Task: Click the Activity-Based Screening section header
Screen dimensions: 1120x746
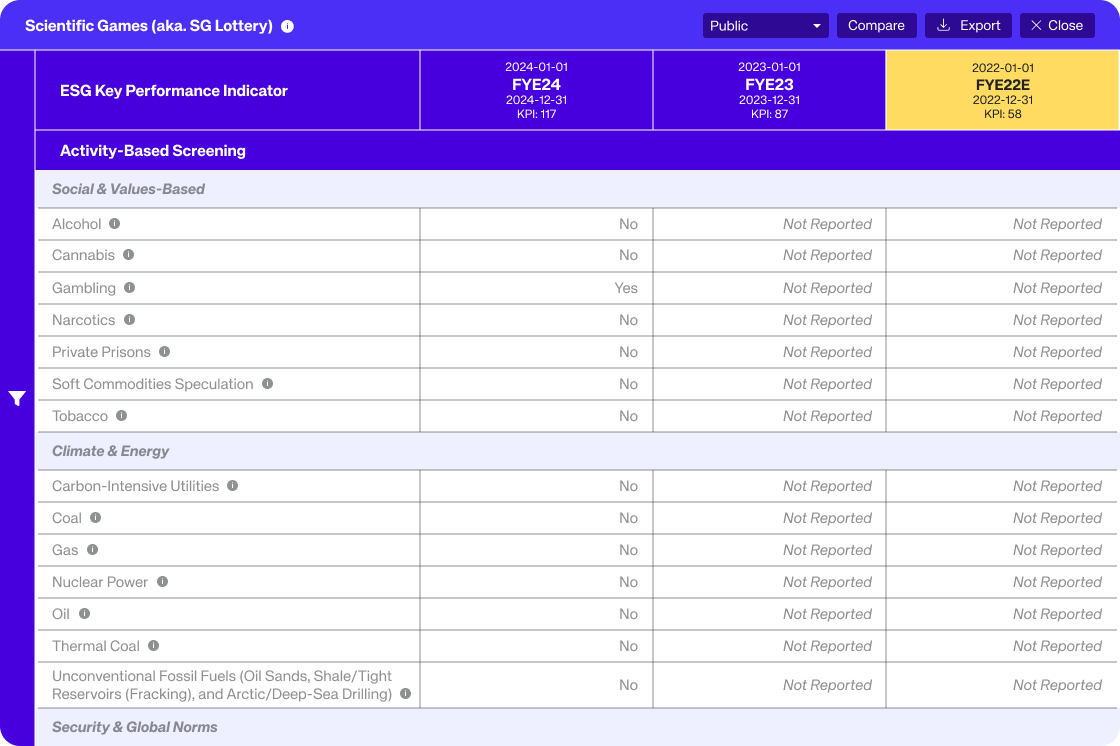Action: pyautogui.click(x=577, y=151)
